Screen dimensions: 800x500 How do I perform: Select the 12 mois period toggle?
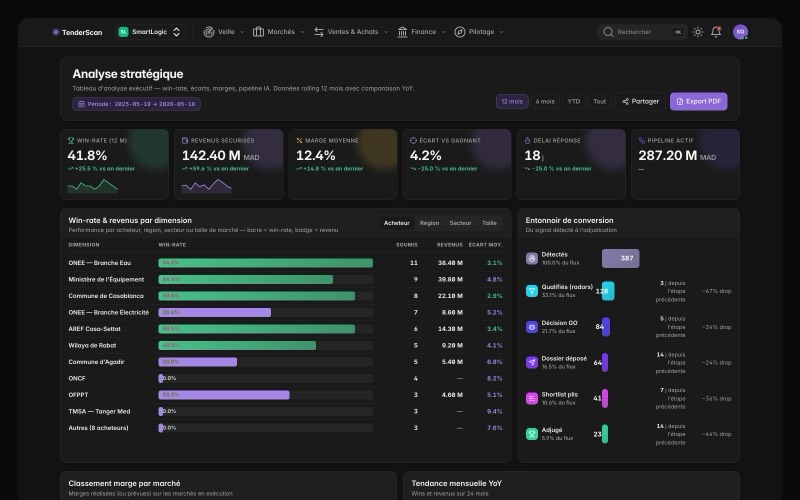click(512, 102)
